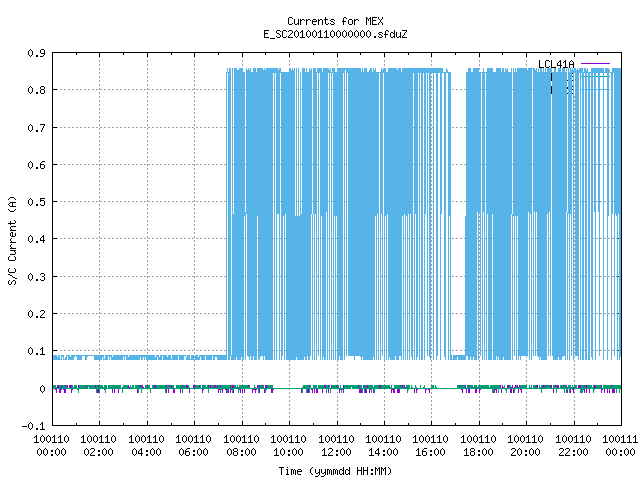Click the x-axis time label 10:00

[x=288, y=452]
